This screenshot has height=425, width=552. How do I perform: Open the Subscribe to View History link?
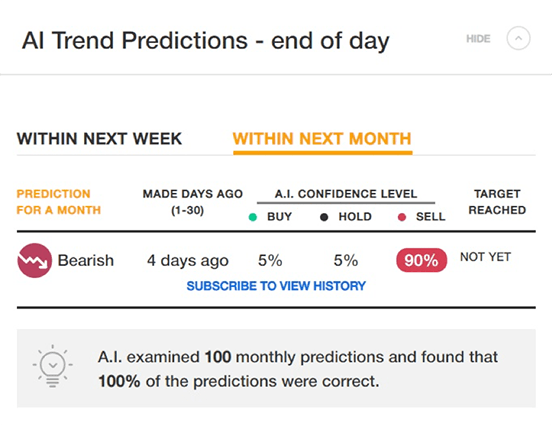[x=276, y=286]
